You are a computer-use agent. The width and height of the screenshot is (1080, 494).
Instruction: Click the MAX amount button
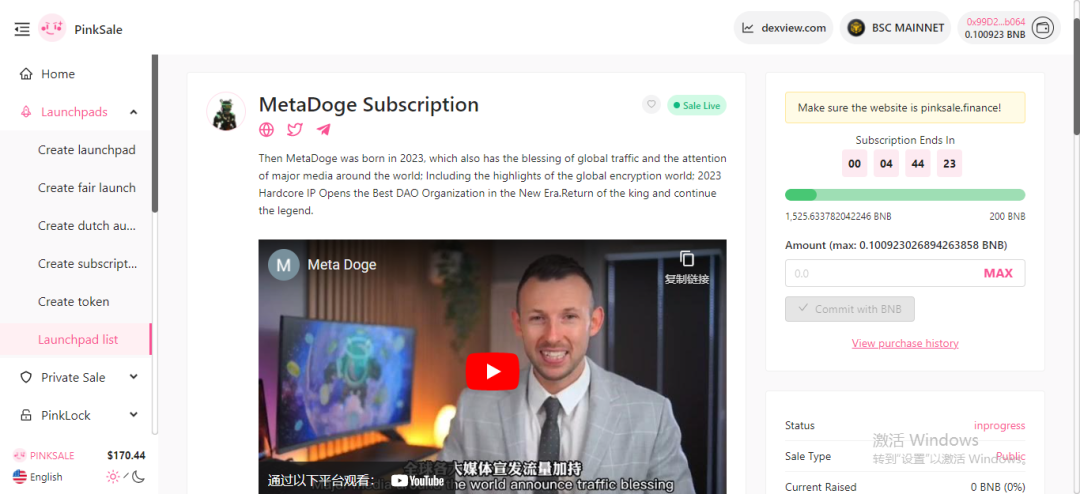click(x=998, y=273)
